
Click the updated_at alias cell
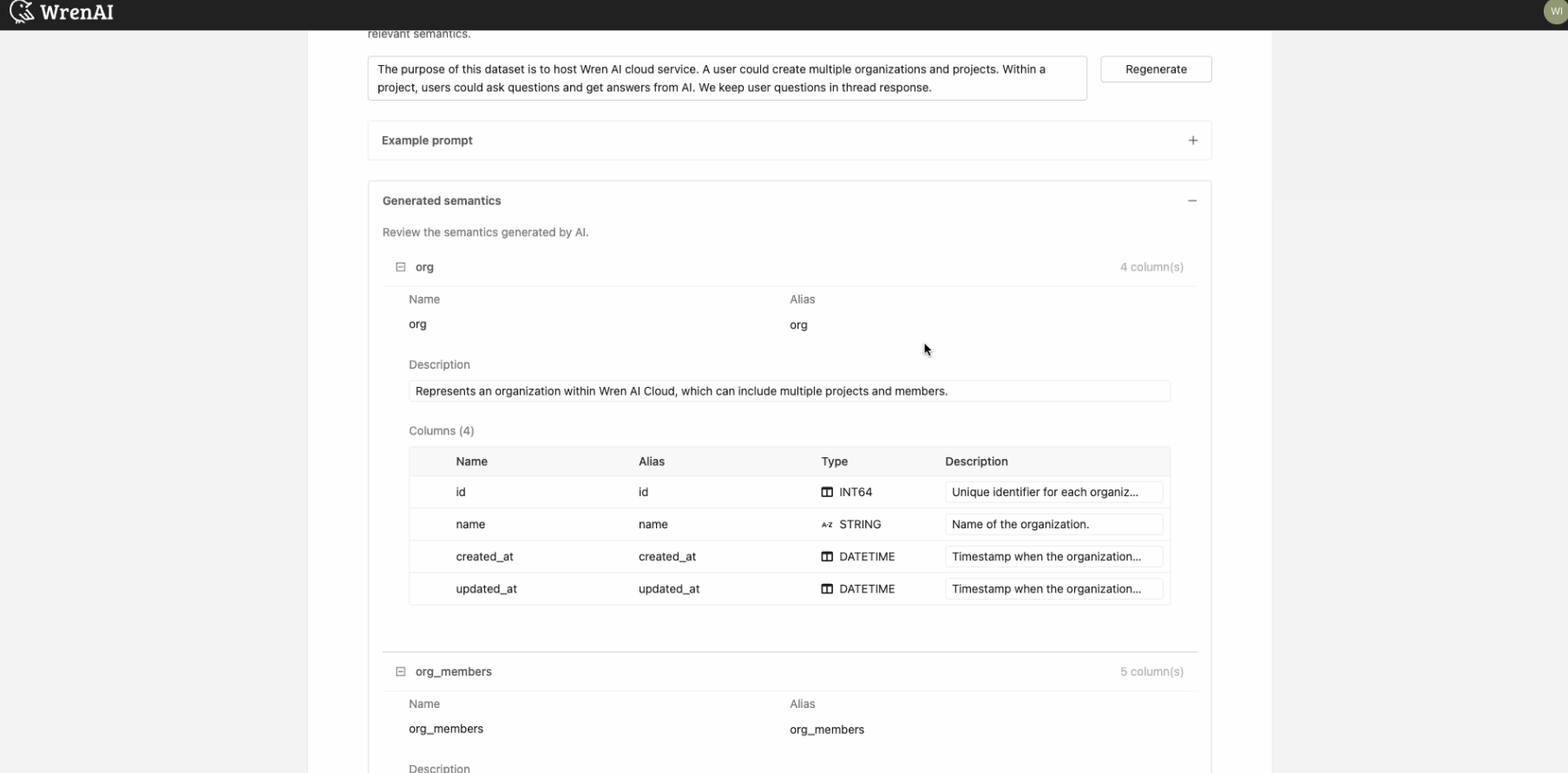tap(669, 588)
